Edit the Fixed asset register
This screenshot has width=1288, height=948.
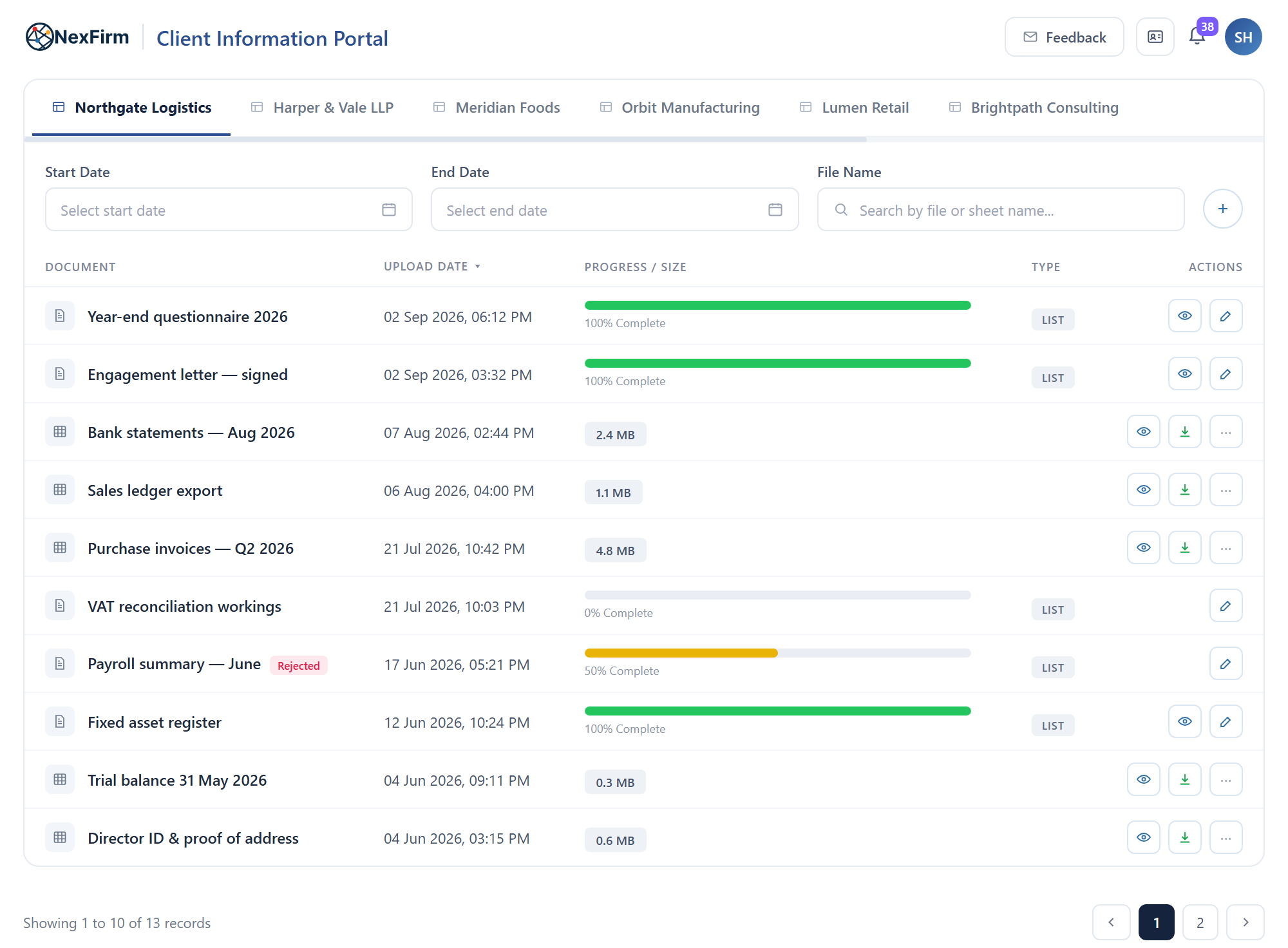1226,721
